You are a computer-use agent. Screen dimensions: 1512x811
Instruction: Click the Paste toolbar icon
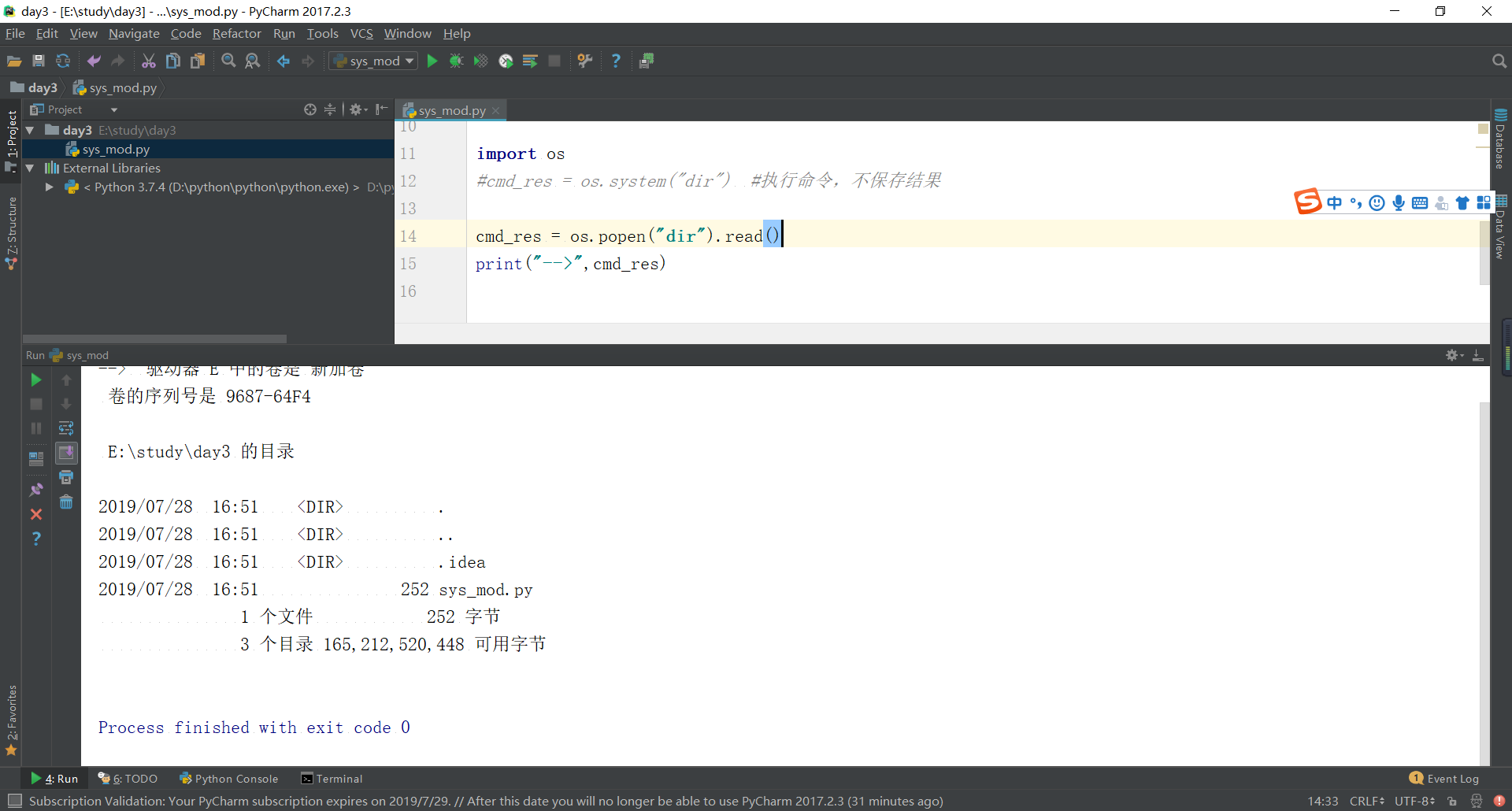(198, 61)
